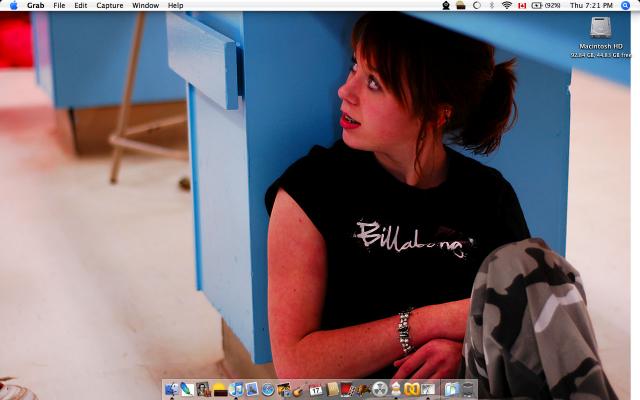The height and width of the screenshot is (400, 640).
Task: Open the Wi-Fi AirPort status menu
Action: 507,5
